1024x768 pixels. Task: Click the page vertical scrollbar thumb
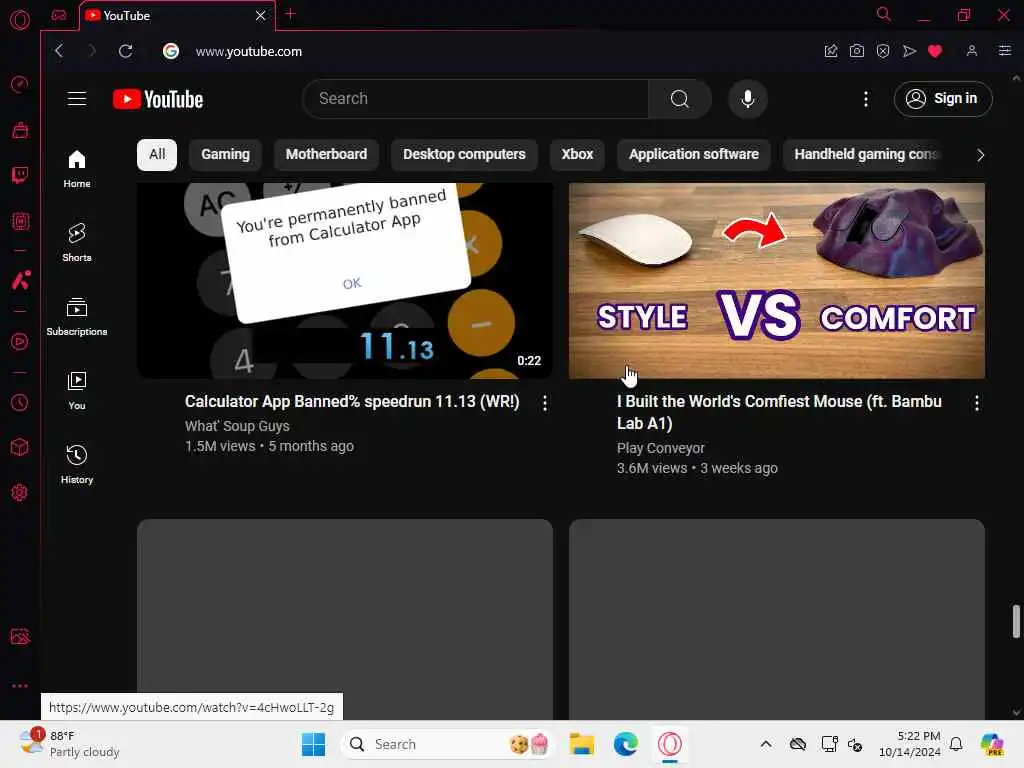(1016, 621)
